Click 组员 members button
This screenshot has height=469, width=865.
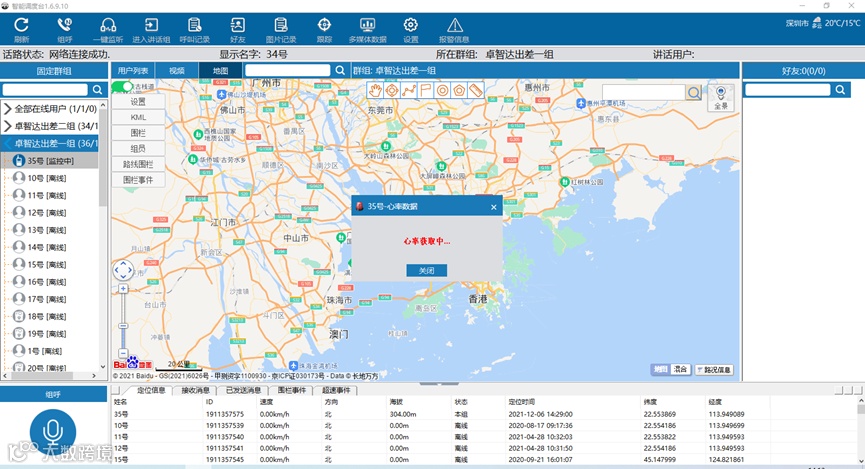coord(138,148)
